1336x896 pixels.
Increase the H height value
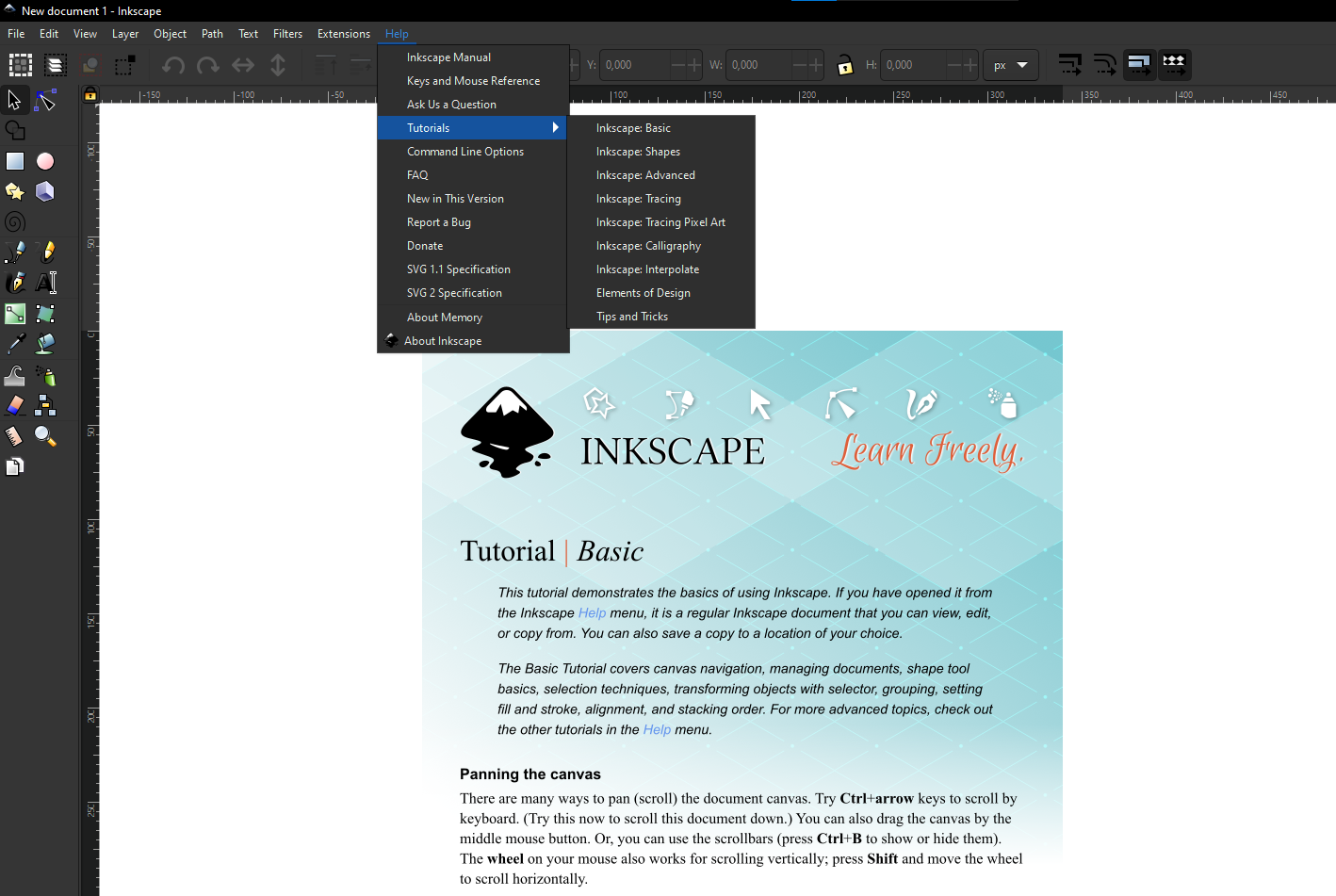coord(971,65)
